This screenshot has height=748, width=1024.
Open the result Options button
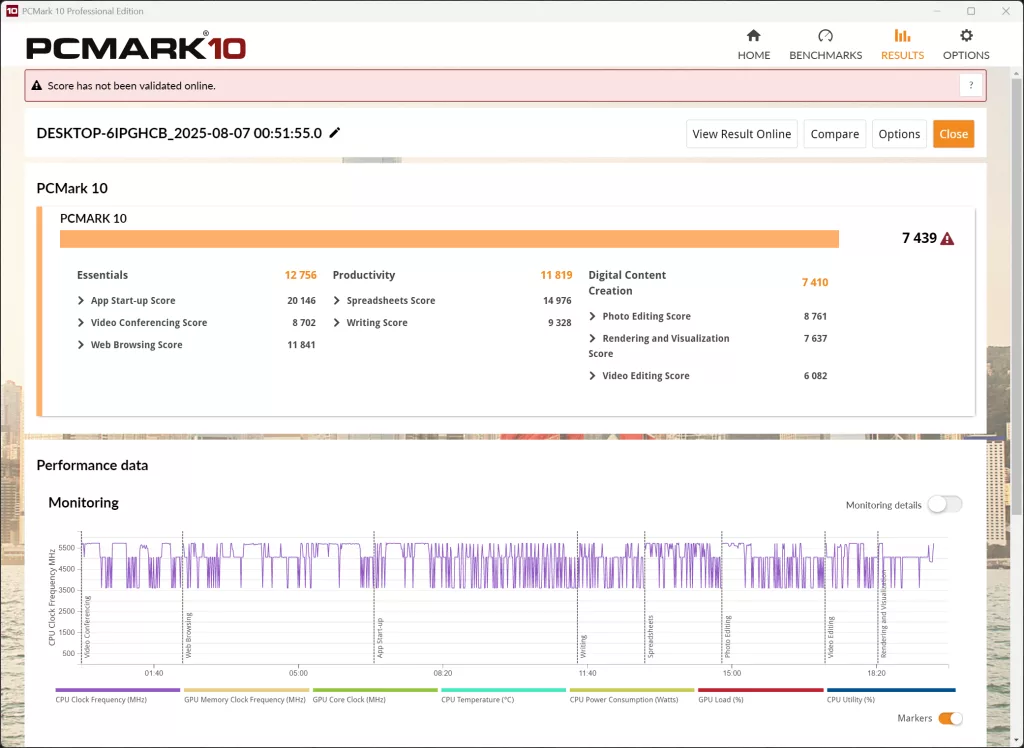pyautogui.click(x=899, y=134)
